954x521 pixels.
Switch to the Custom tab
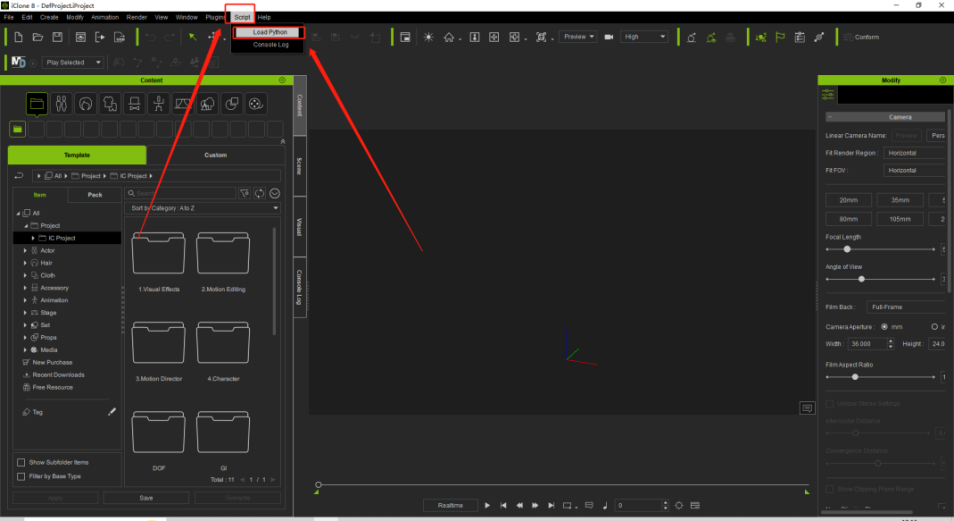[x=215, y=155]
